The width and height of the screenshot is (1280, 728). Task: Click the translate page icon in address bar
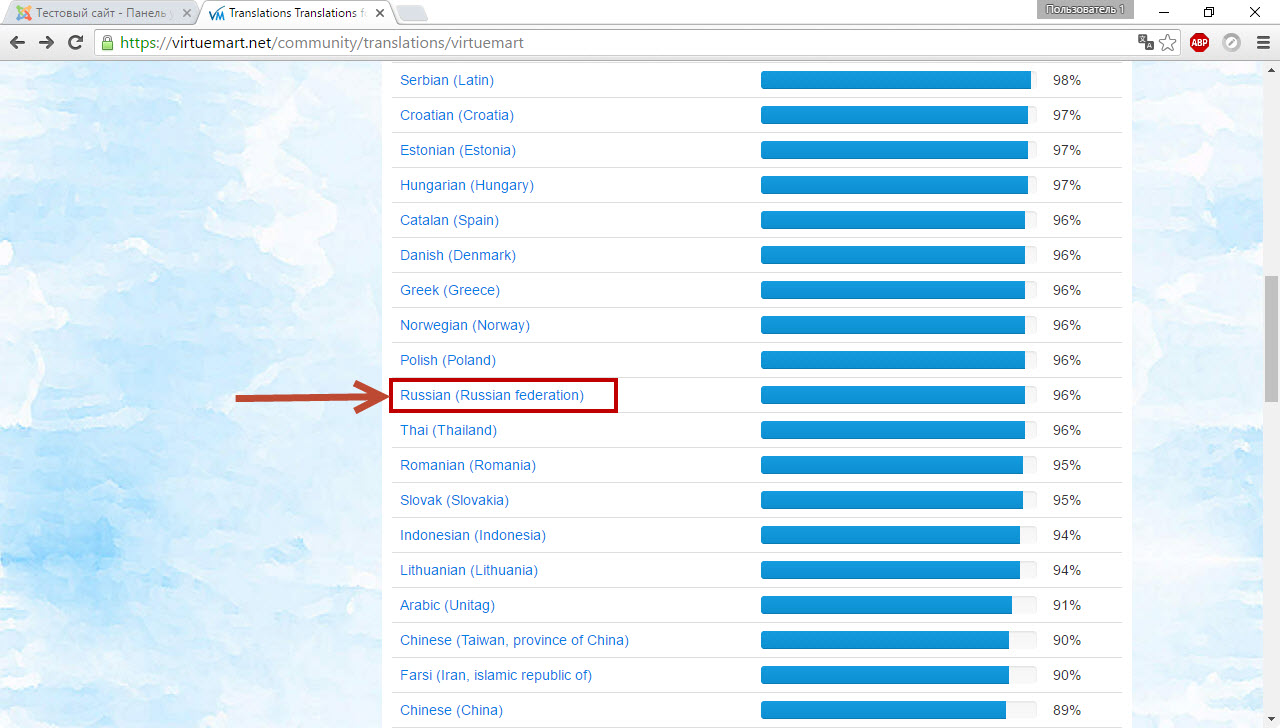[x=1145, y=43]
